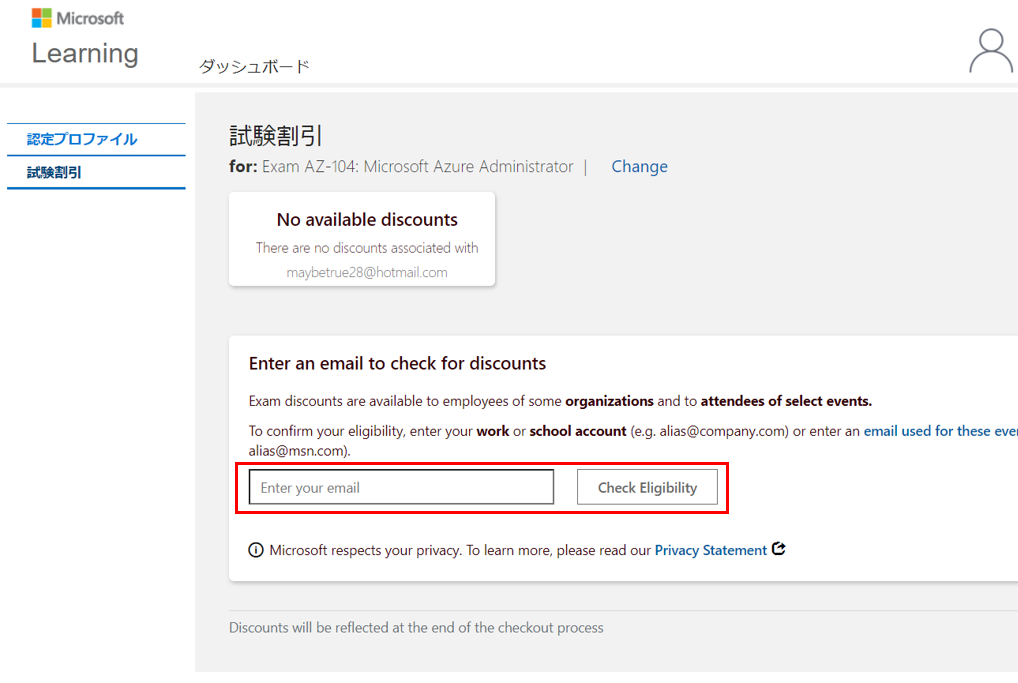Follow the "email used for these events" link
The image size is (1018, 683).
(x=940, y=431)
